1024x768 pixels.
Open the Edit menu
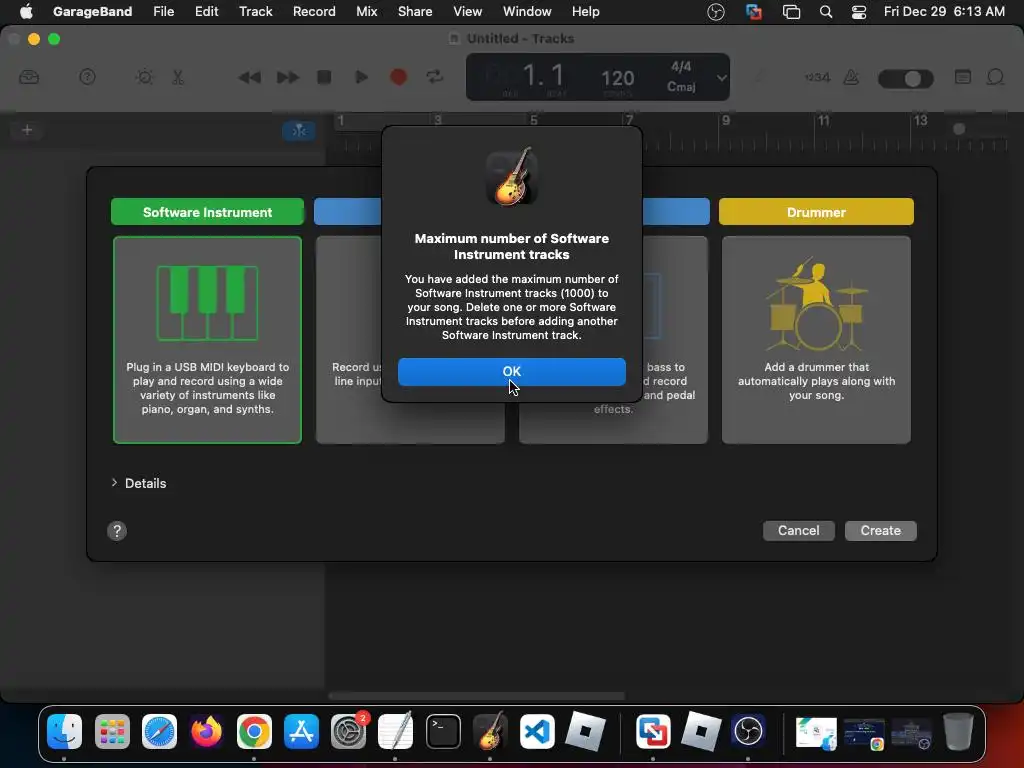206,11
